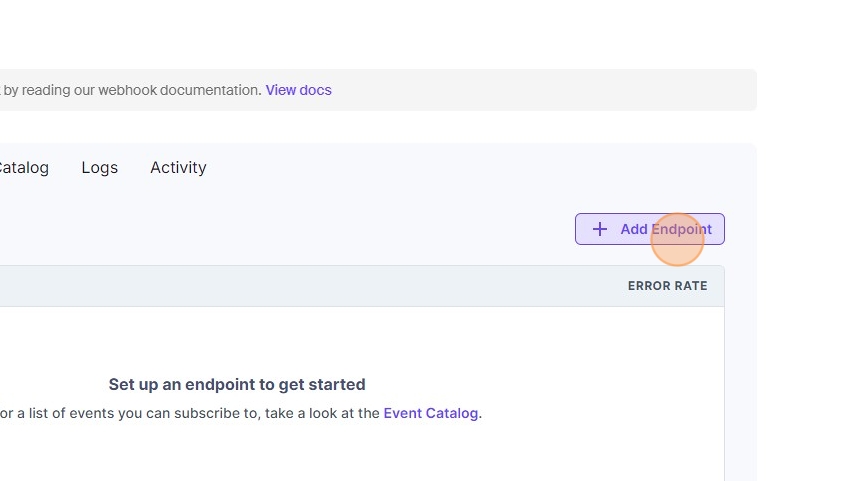The height and width of the screenshot is (481, 860).
Task: Click the webhook documentation banner text
Action: click(130, 90)
